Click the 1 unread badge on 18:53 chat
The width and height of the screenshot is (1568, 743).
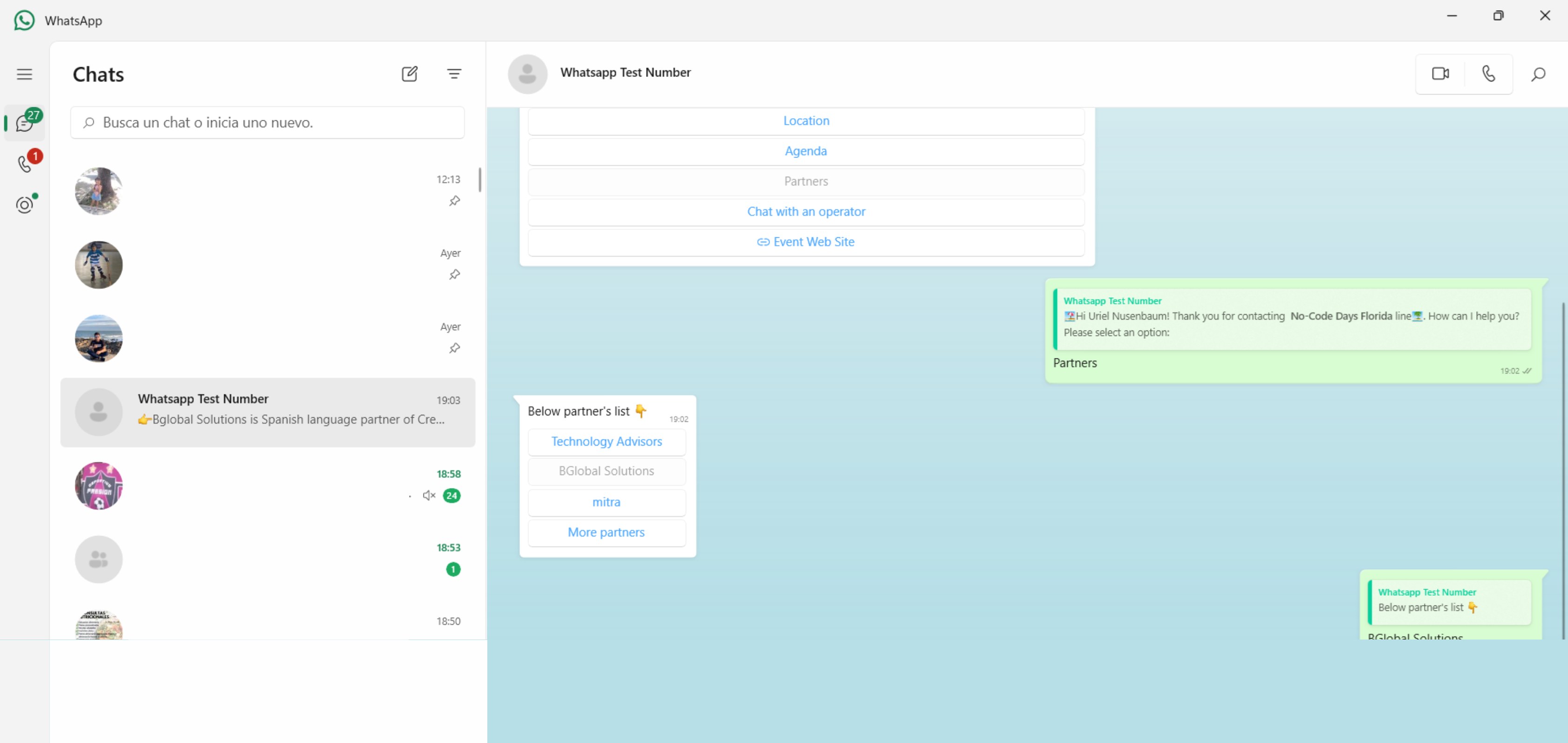click(453, 570)
